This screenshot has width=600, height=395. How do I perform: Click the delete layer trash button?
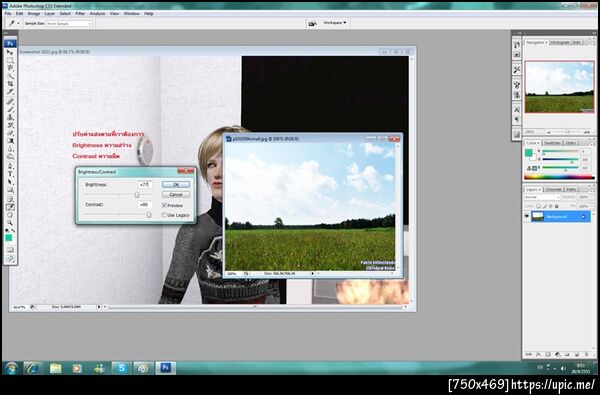pyautogui.click(x=586, y=354)
